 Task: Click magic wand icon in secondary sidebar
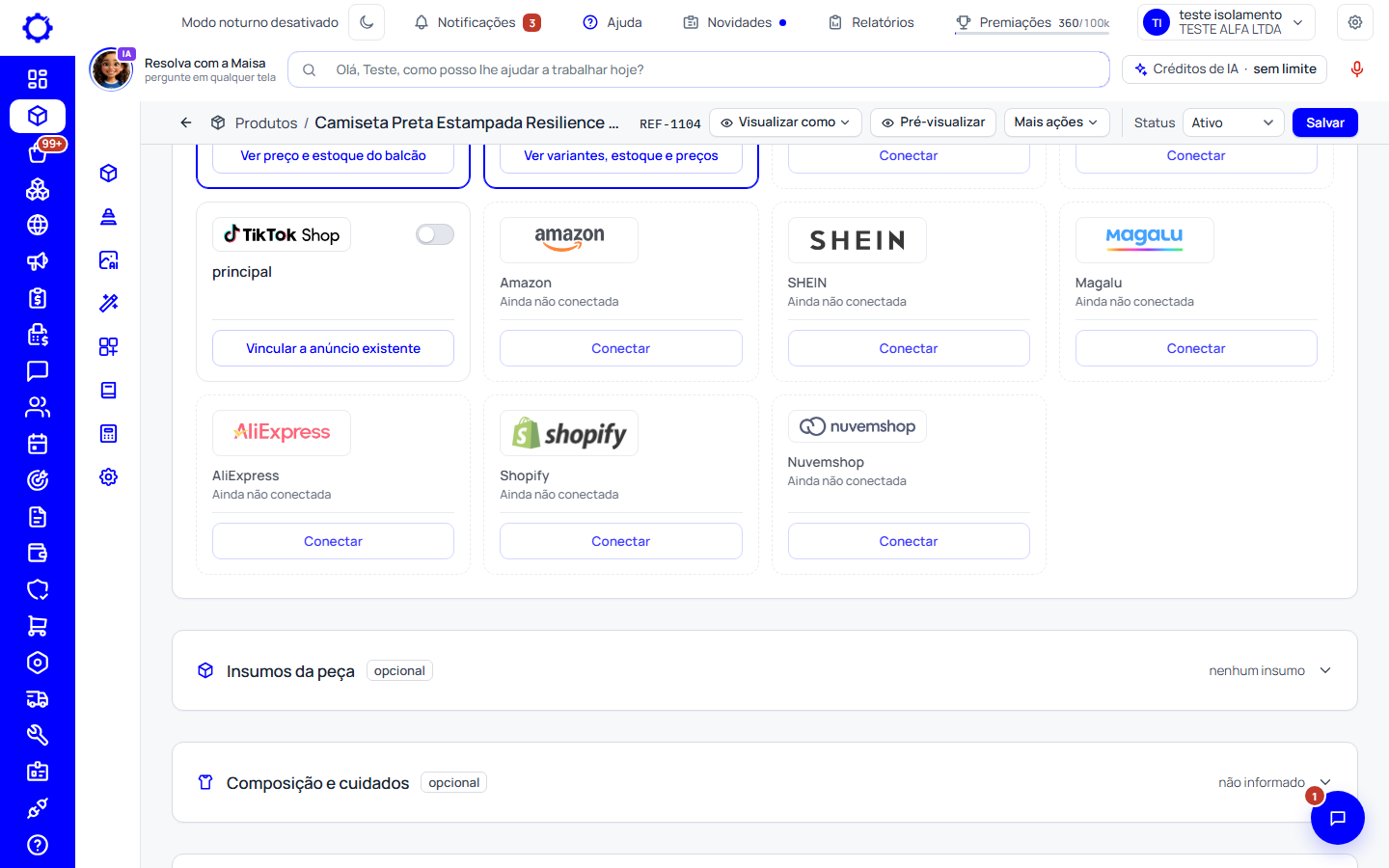(x=109, y=303)
